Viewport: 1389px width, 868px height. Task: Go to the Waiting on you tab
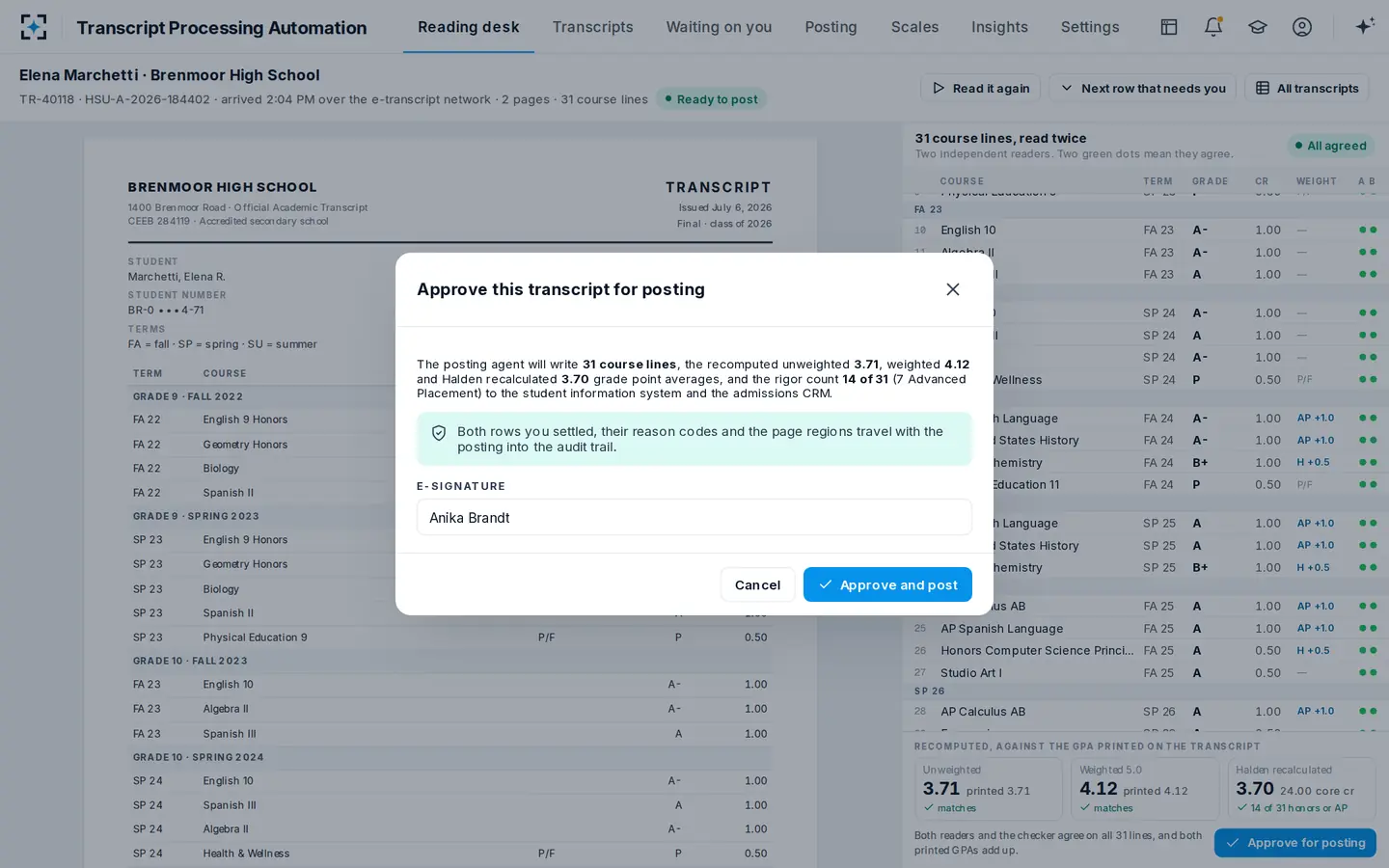(719, 27)
